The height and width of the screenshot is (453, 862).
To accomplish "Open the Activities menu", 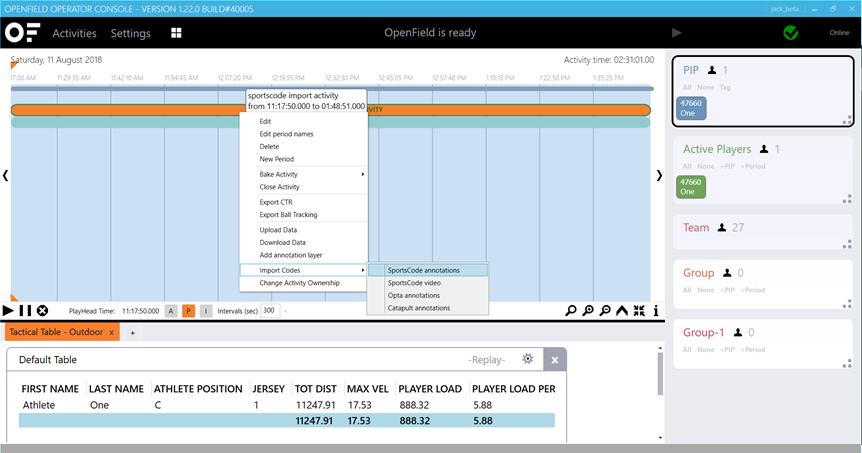I will point(74,33).
